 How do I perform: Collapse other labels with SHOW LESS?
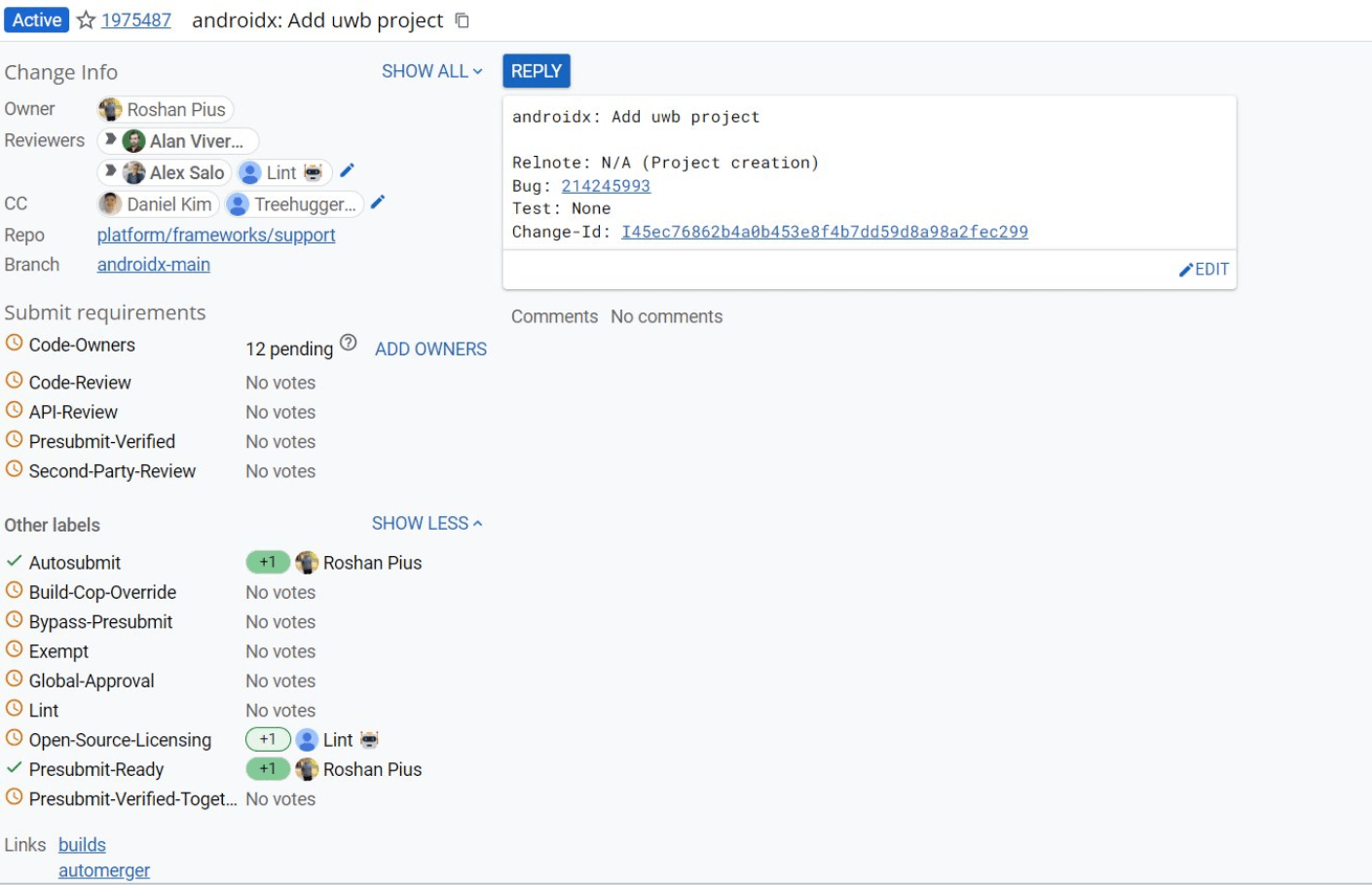(426, 523)
